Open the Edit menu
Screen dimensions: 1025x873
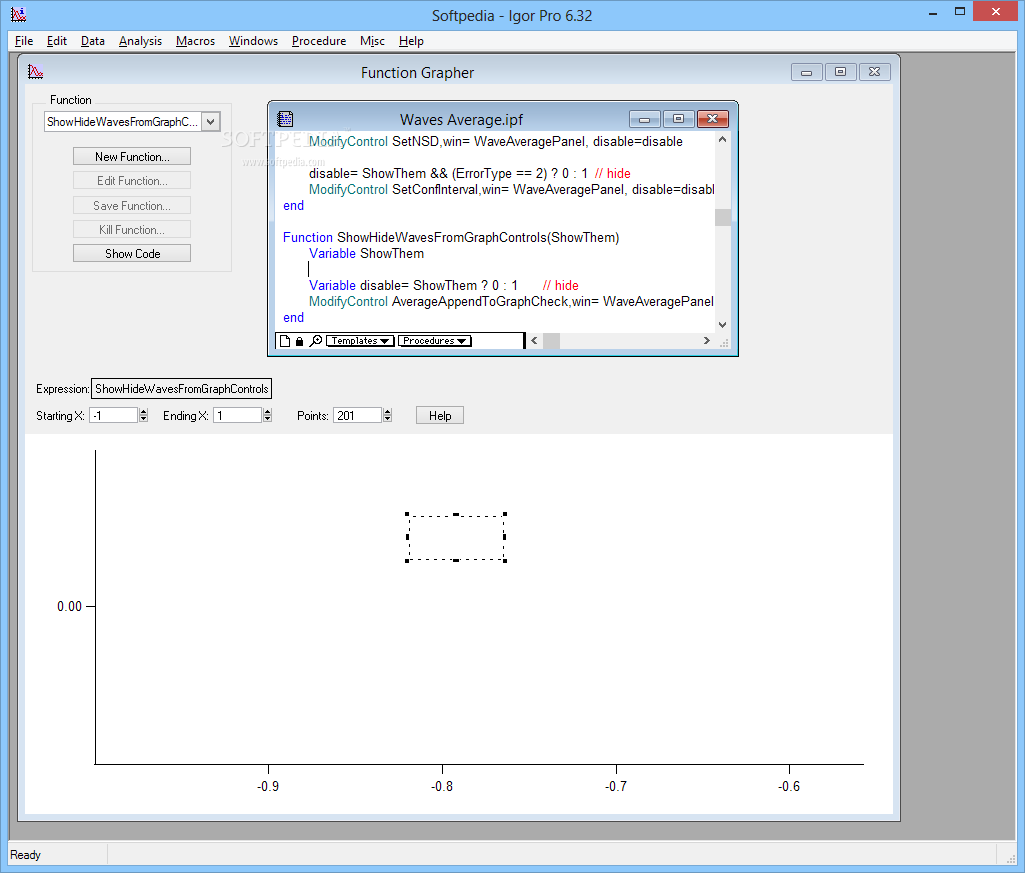click(x=57, y=41)
